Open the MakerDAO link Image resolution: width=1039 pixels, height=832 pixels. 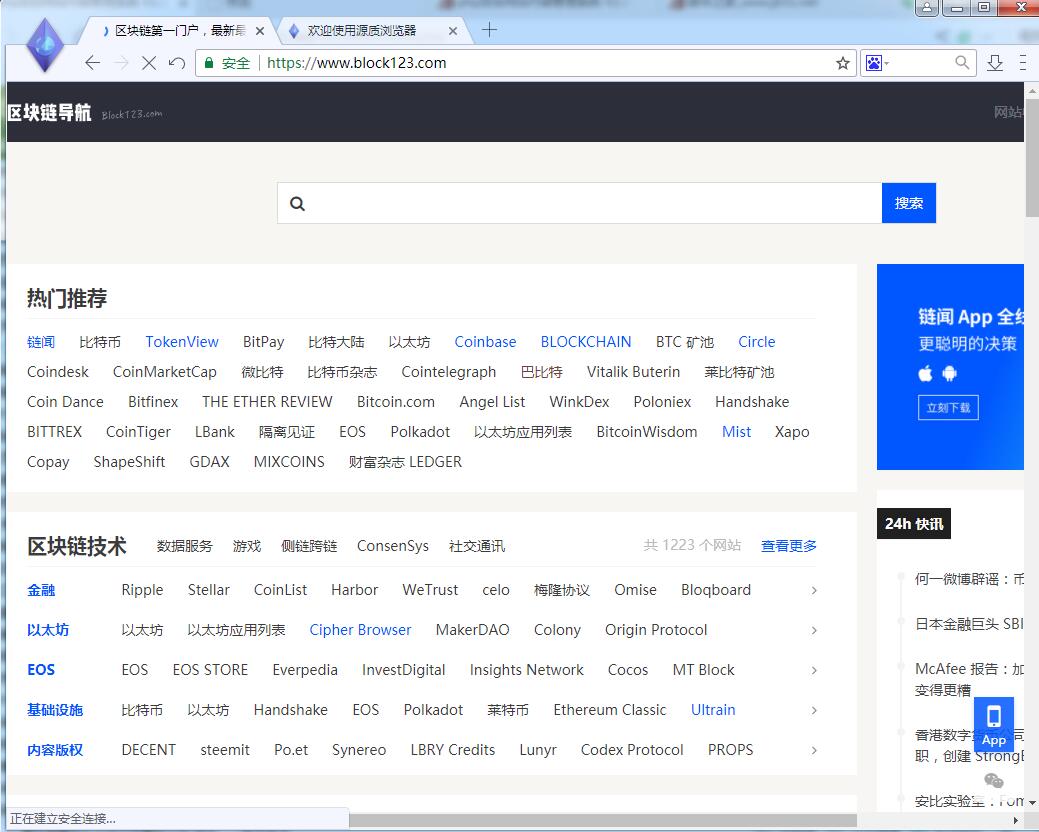tap(472, 630)
